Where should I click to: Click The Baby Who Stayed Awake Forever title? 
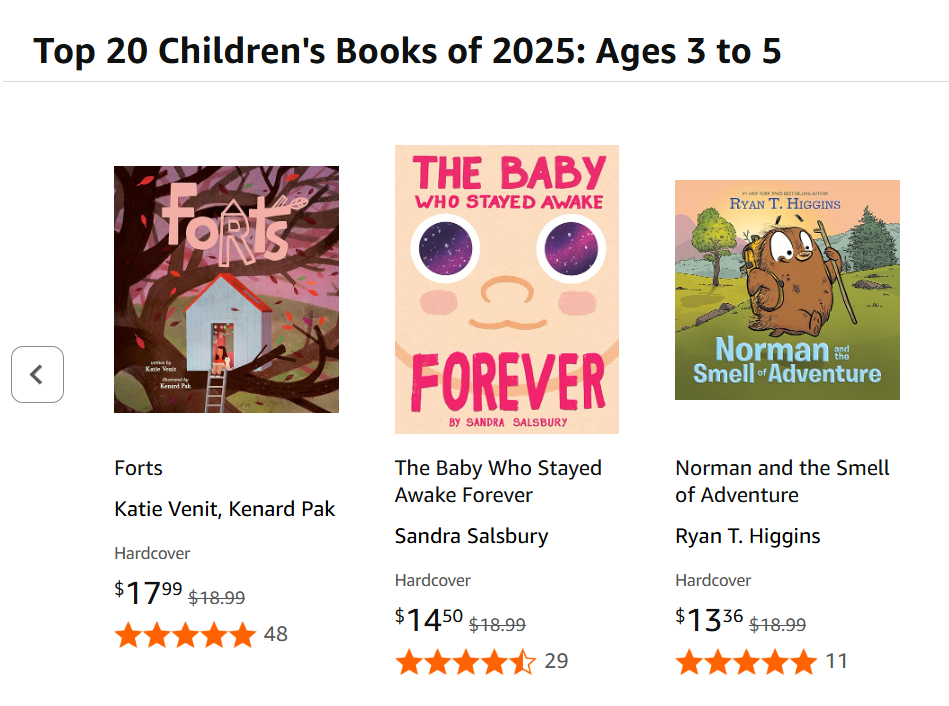pos(498,481)
